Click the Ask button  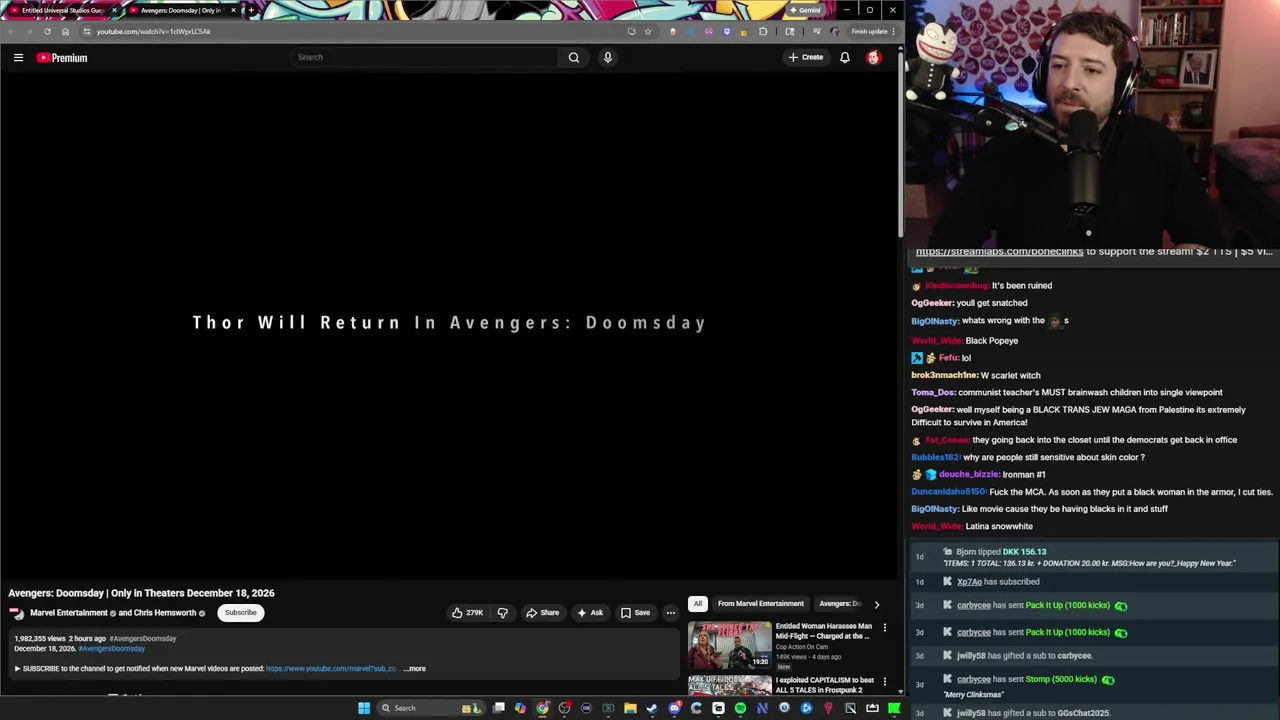(x=590, y=613)
